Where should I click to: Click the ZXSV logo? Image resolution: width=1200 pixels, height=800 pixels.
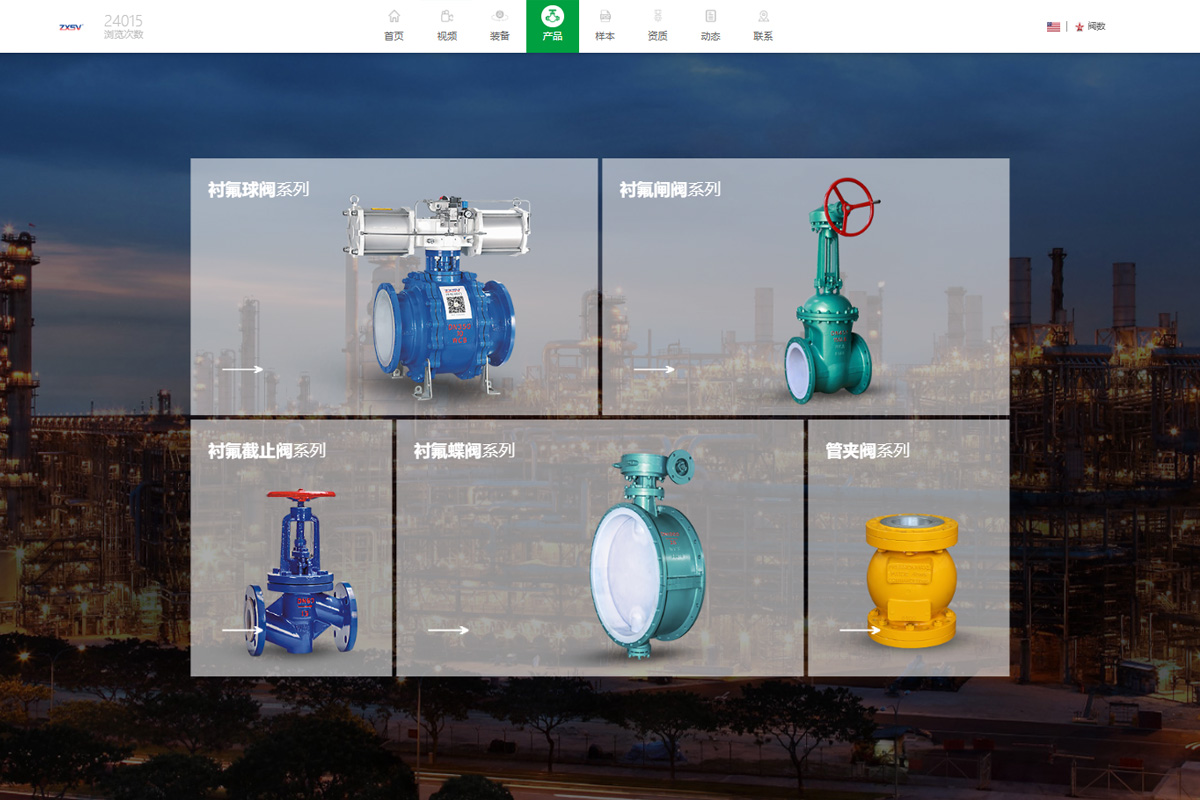[71, 27]
